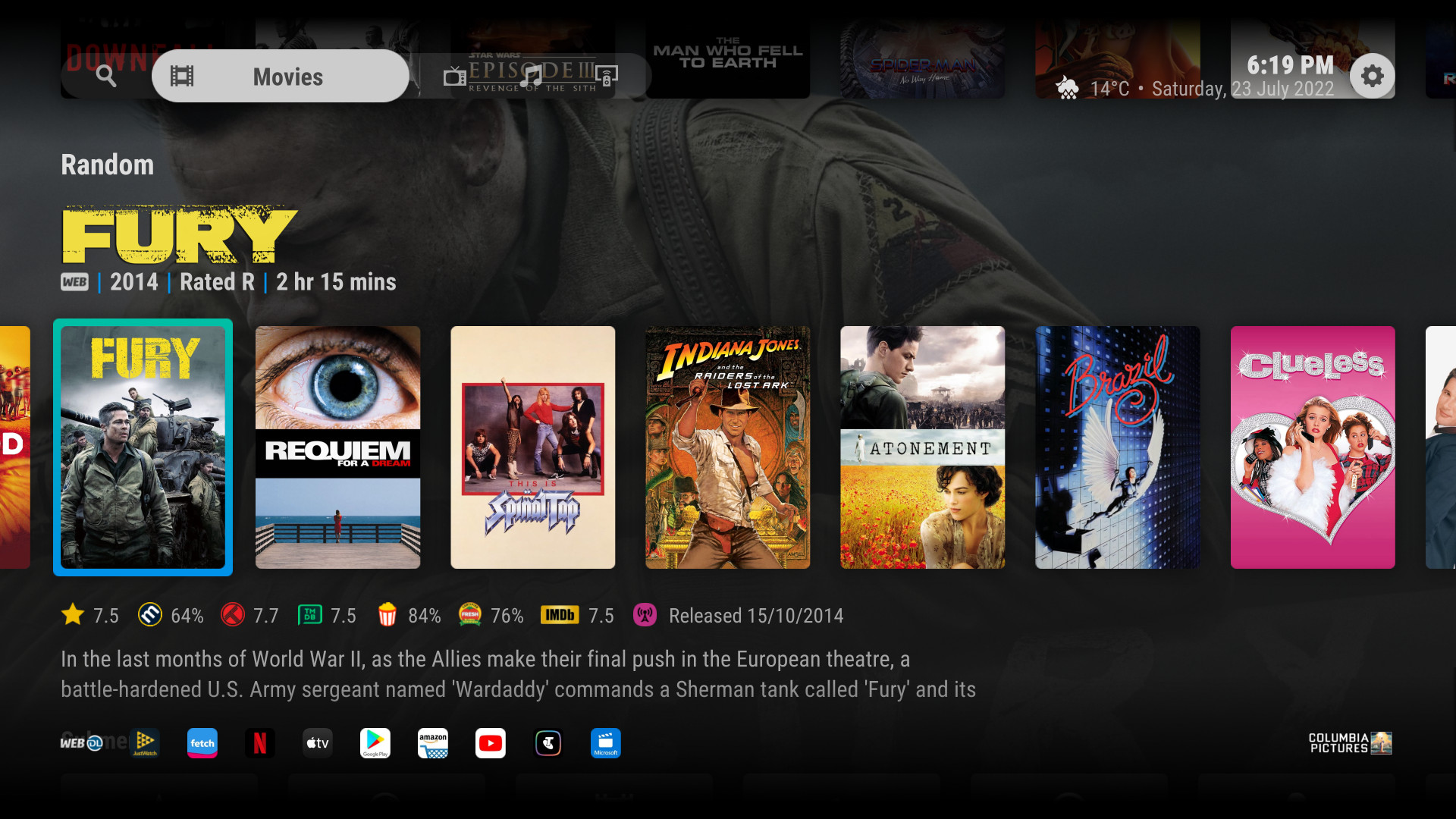Open the YouTube source icon
The height and width of the screenshot is (819, 1456).
491,743
